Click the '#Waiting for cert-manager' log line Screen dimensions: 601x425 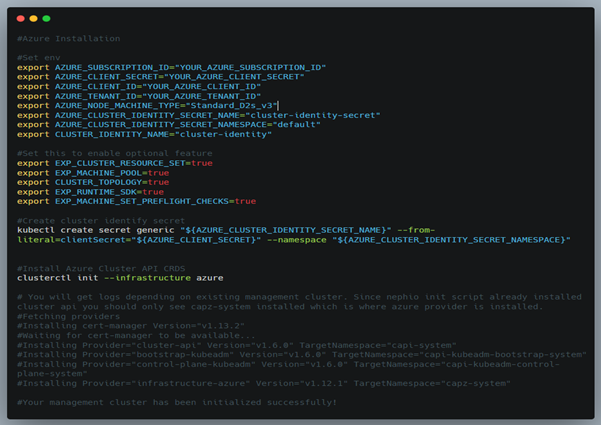[x=136, y=336]
